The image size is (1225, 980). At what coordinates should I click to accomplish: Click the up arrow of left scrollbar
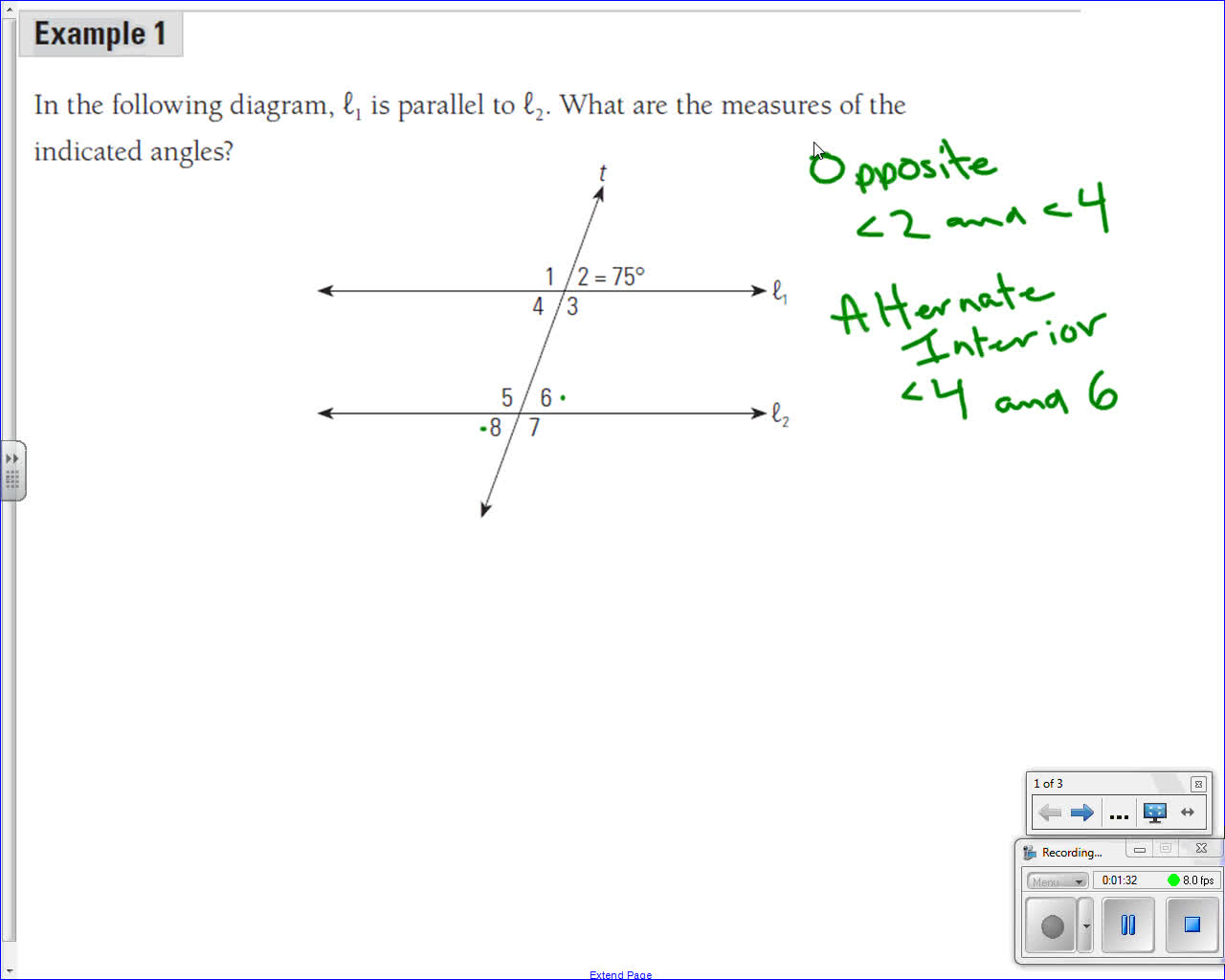point(9,9)
